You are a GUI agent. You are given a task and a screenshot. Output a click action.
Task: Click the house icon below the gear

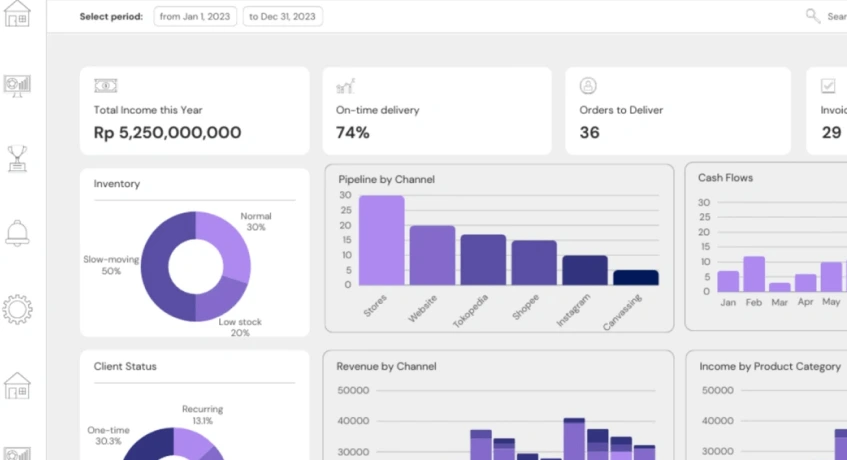17,385
